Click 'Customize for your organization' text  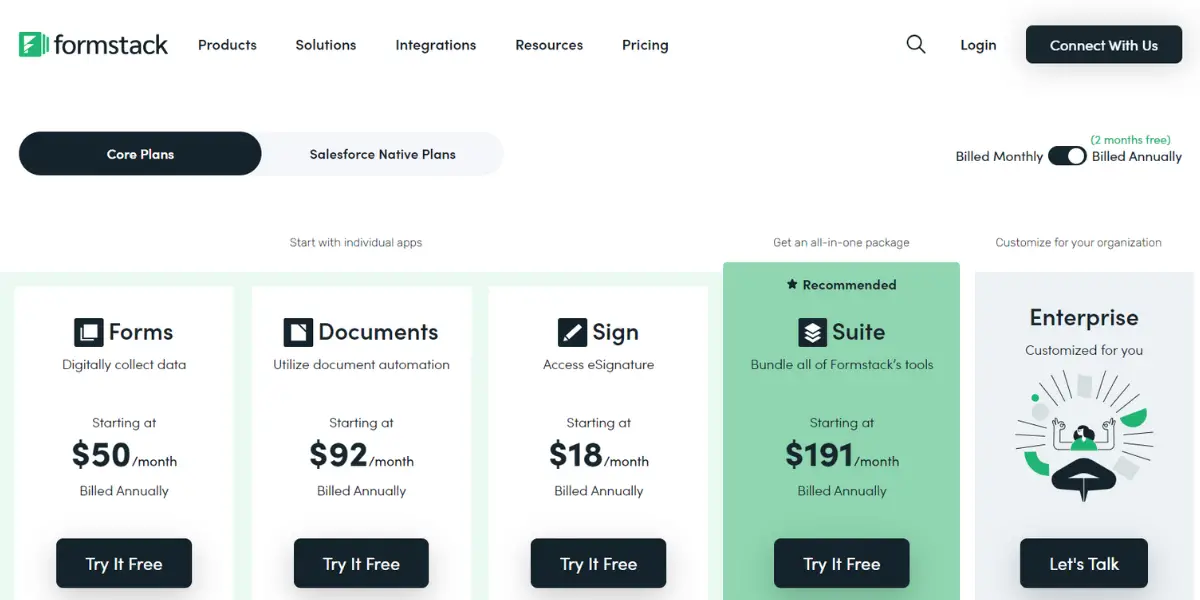(1078, 243)
